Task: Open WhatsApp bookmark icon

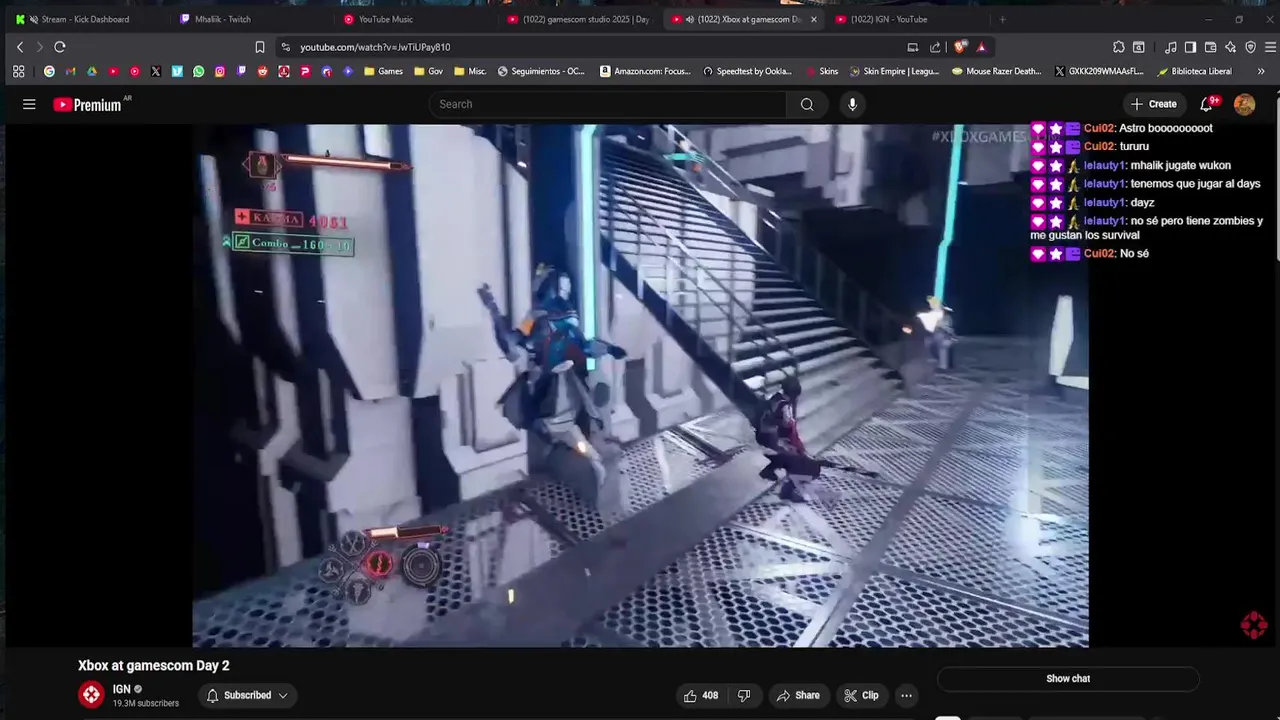Action: pos(199,71)
